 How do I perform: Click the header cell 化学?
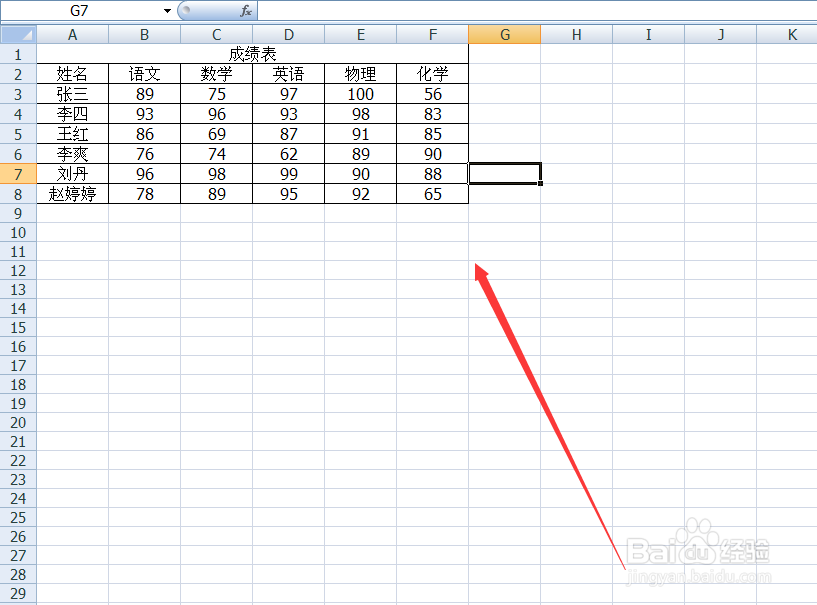(x=432, y=74)
